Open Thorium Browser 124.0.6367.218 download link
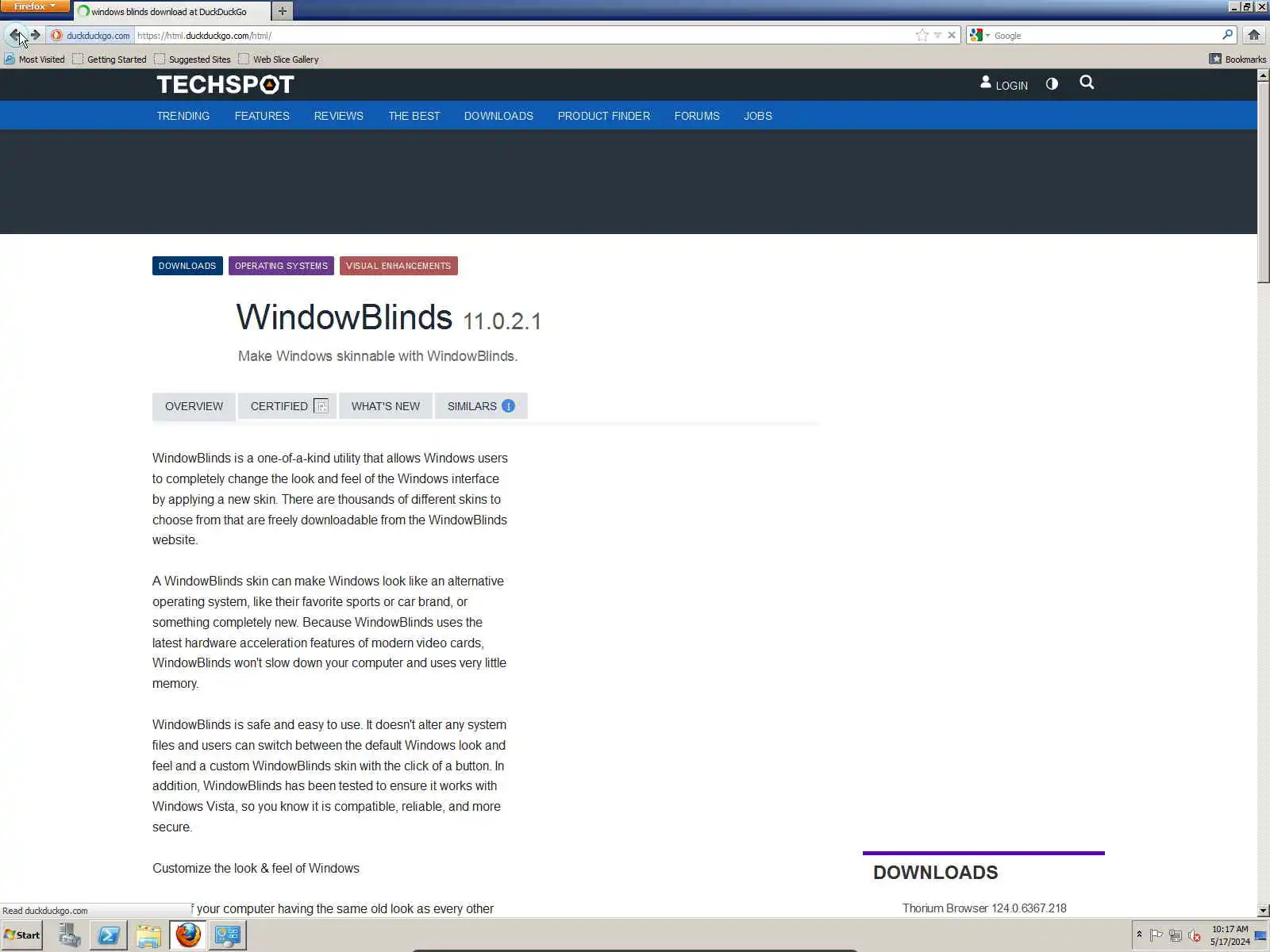The image size is (1270, 952). (x=984, y=908)
